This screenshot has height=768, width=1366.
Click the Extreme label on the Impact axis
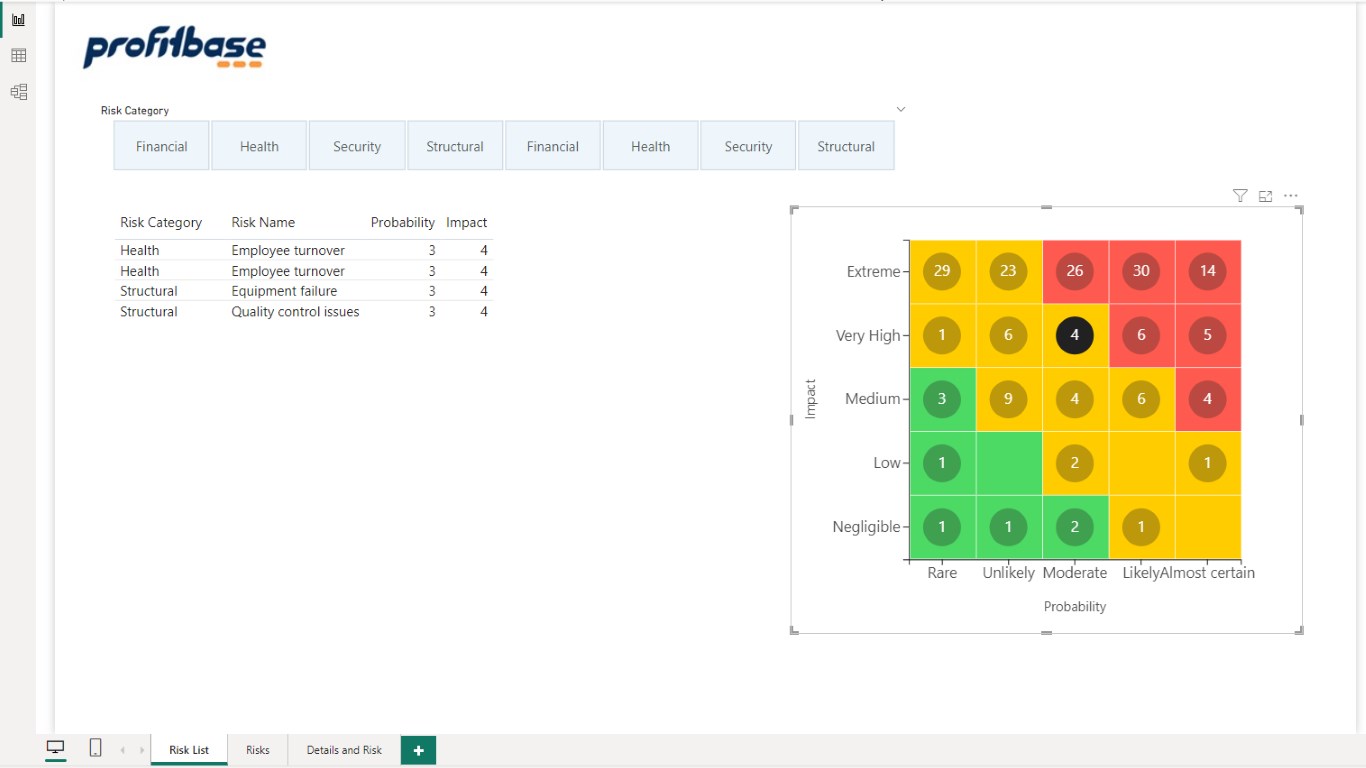[x=873, y=272]
